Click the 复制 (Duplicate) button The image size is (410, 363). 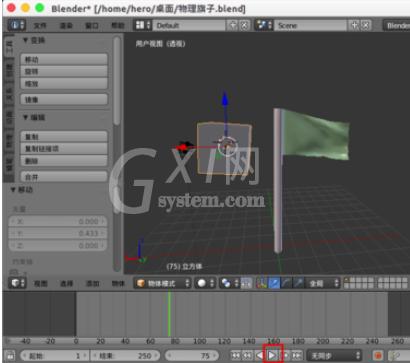(64, 137)
